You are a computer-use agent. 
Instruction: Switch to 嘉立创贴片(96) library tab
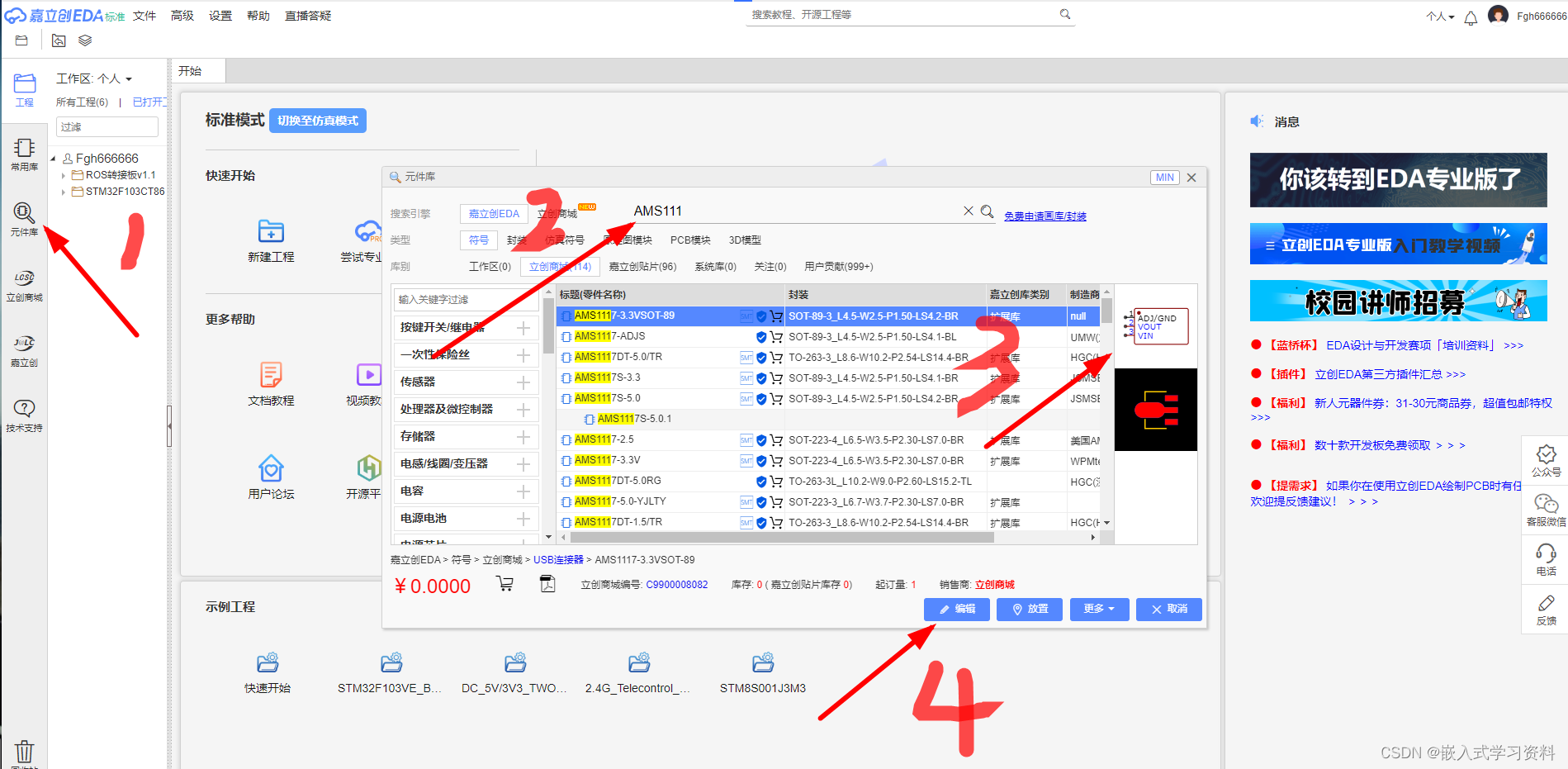pos(642,267)
